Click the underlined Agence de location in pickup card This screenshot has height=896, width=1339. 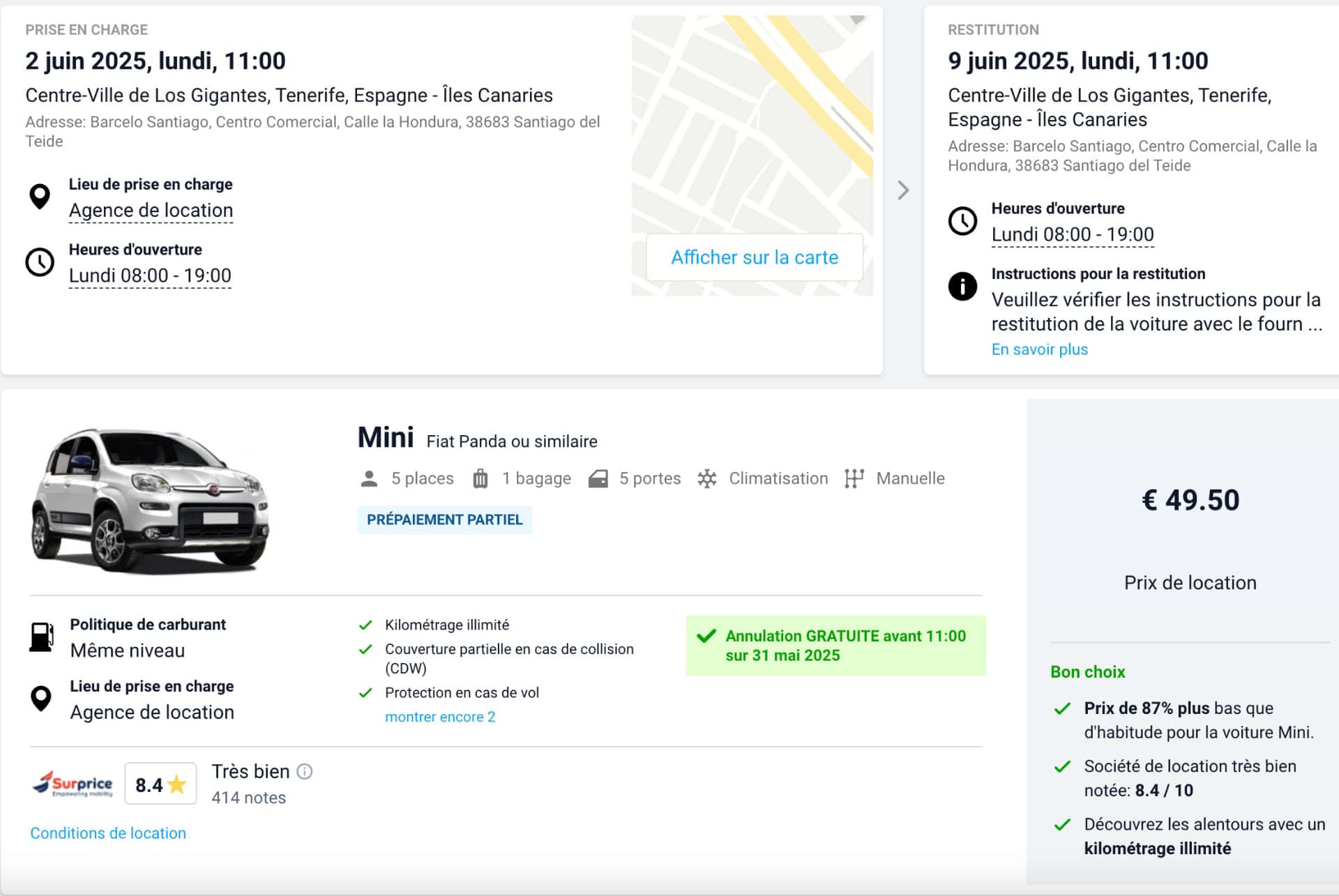point(151,211)
